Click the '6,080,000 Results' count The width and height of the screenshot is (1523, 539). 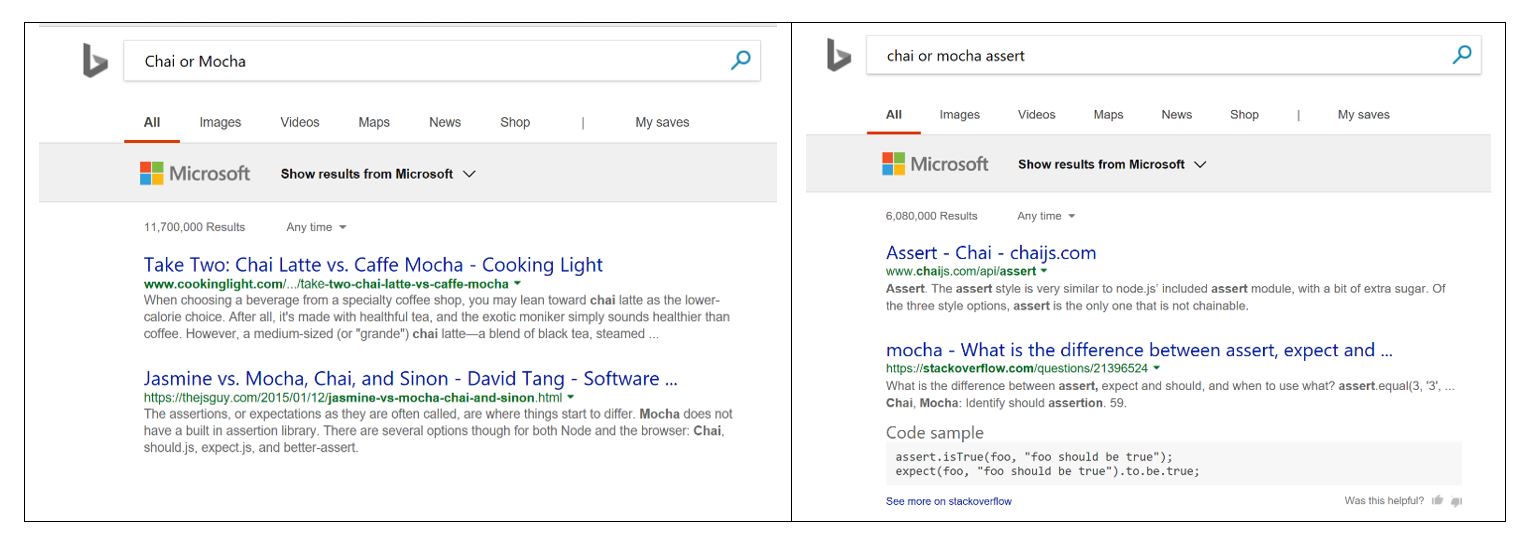(931, 216)
